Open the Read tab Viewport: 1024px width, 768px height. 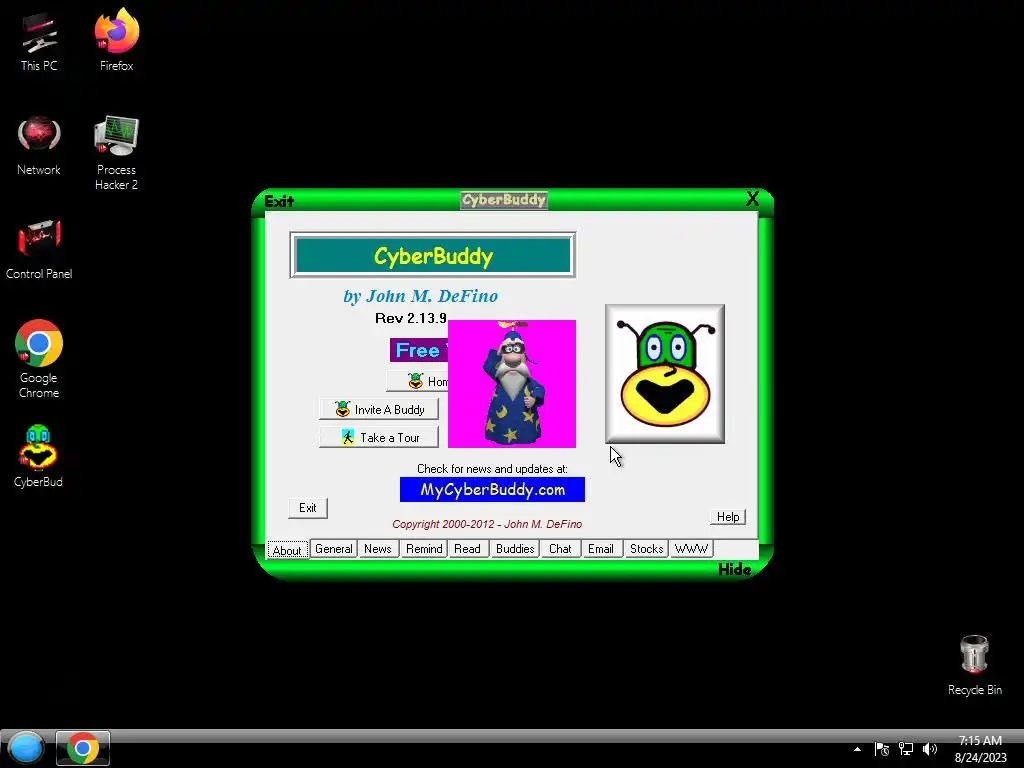(468, 549)
